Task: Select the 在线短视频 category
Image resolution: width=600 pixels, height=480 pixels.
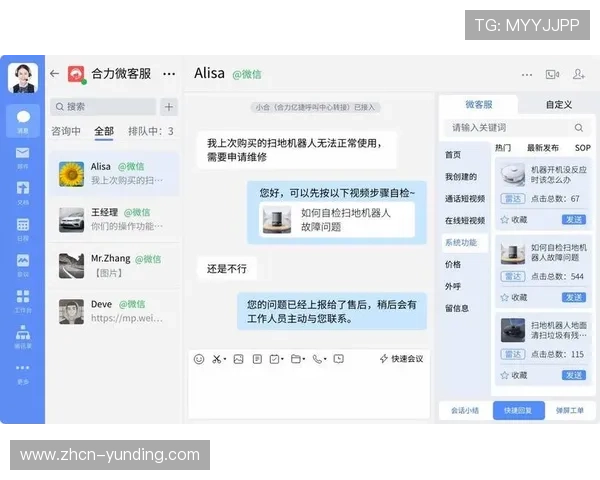Action: (465, 220)
